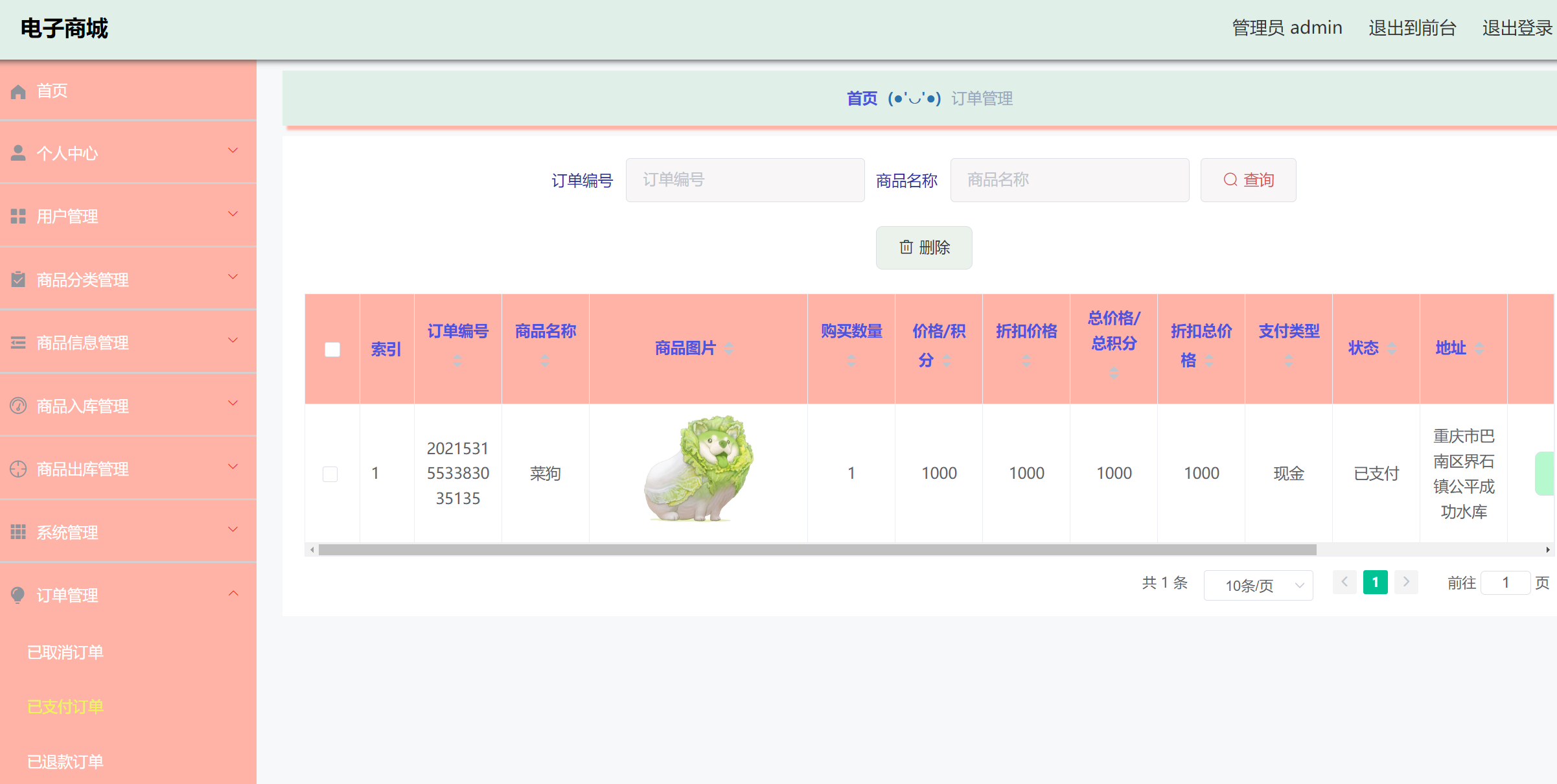The height and width of the screenshot is (784, 1557).
Task: Select the 商品信息管理 list icon
Action: 17,342
